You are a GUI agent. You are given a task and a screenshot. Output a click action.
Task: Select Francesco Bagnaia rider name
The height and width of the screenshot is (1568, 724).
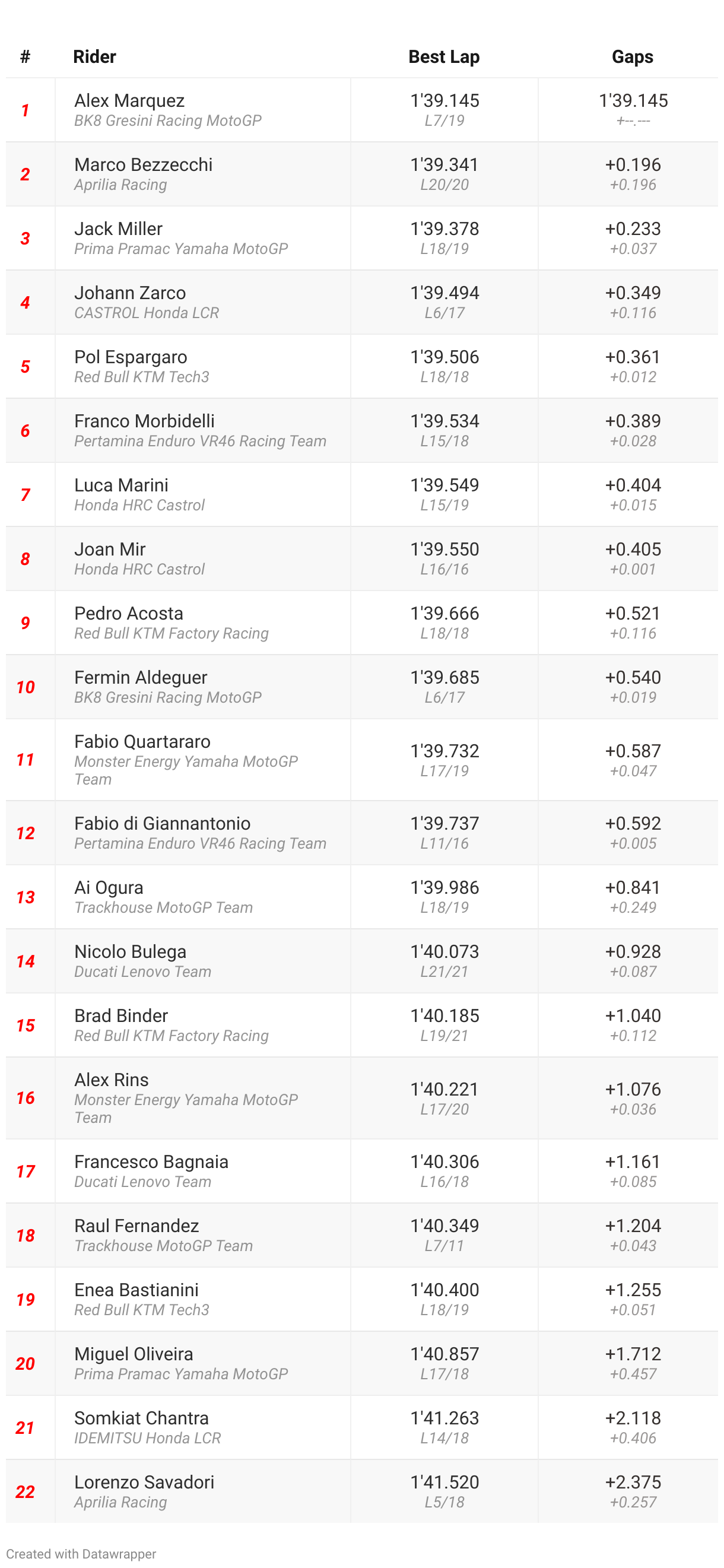[151, 1161]
